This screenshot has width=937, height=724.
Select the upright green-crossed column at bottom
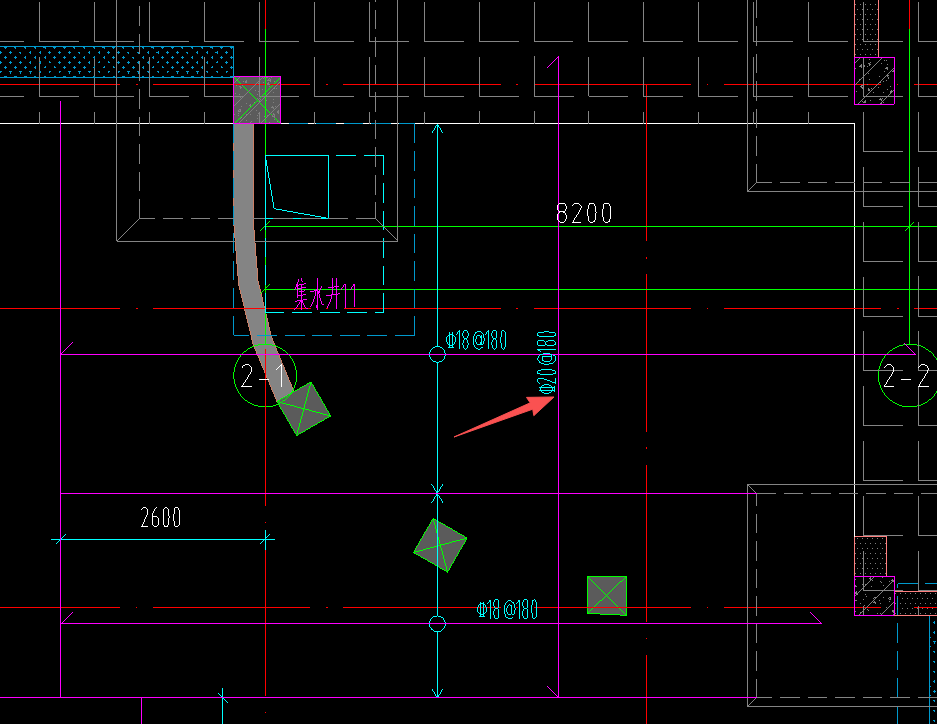point(607,596)
